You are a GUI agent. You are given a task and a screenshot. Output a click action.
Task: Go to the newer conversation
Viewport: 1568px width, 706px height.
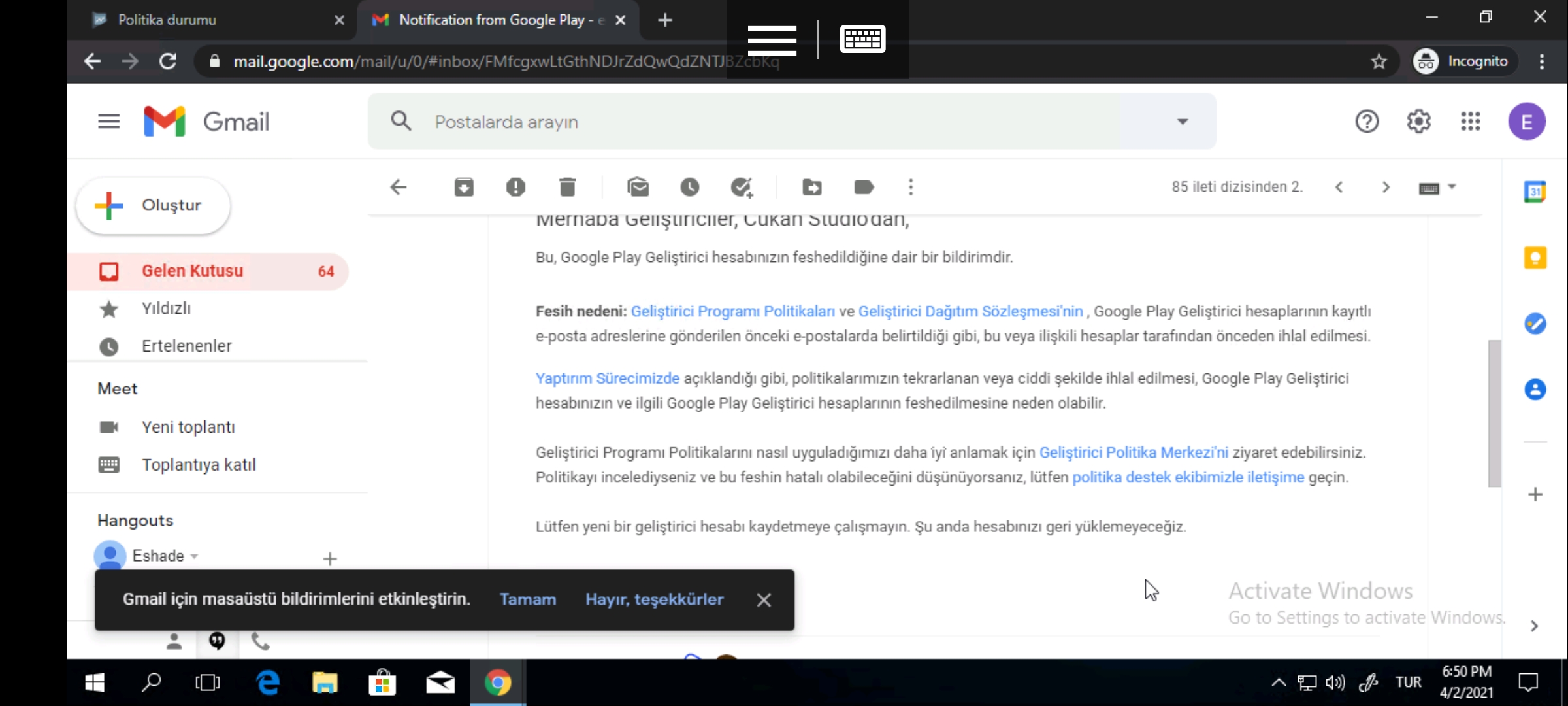coord(1339,188)
